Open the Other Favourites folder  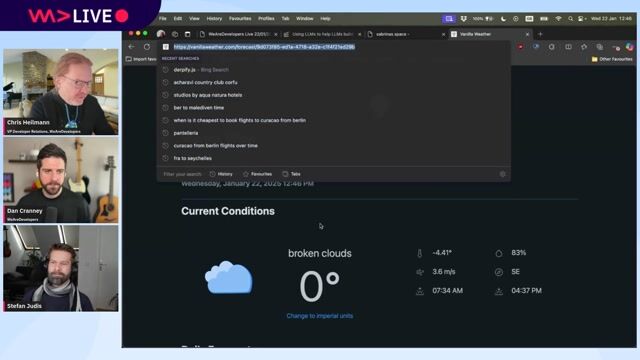pyautogui.click(x=612, y=59)
